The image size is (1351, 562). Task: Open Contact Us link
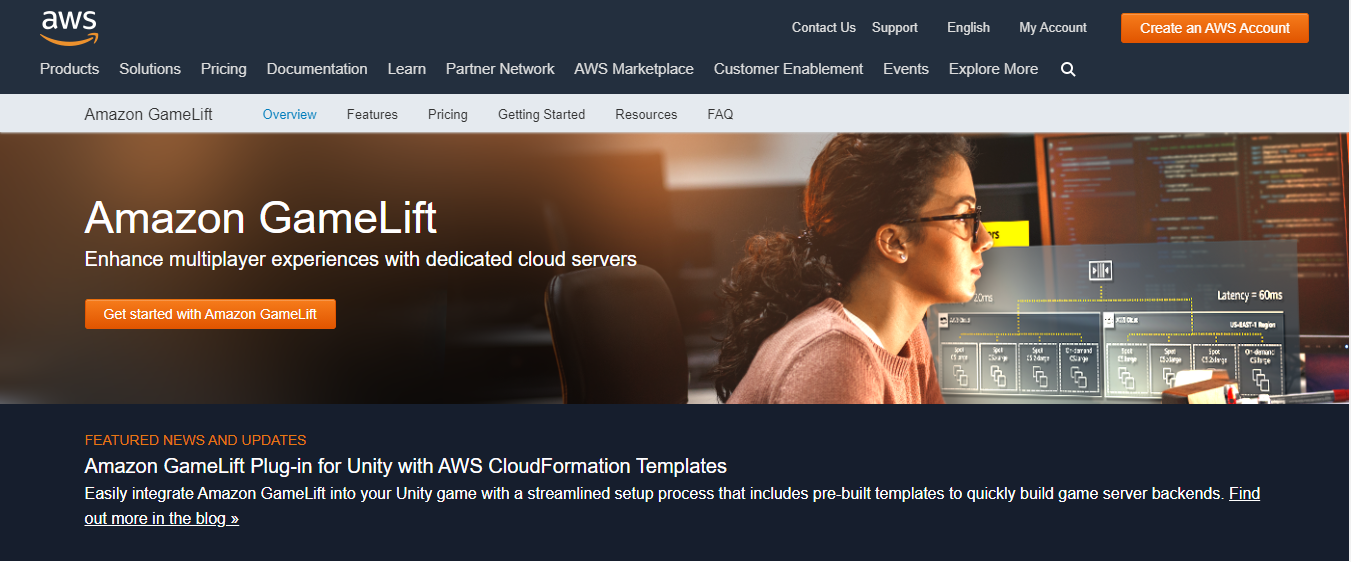[x=824, y=28]
